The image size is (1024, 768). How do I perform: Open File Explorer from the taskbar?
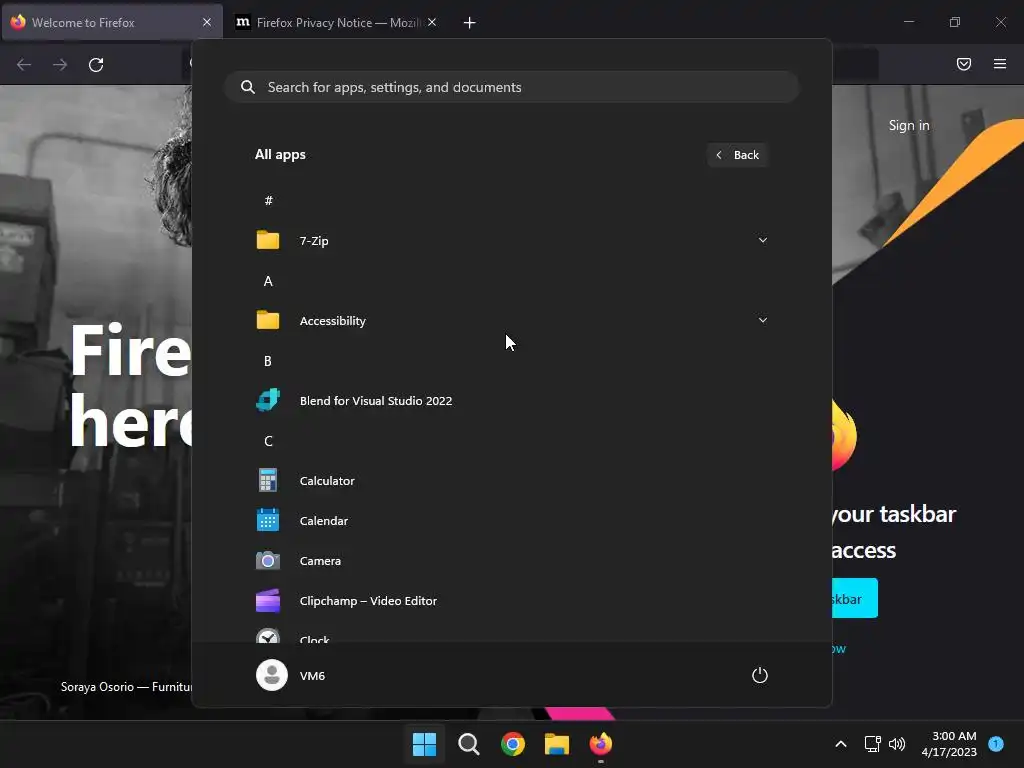click(557, 744)
